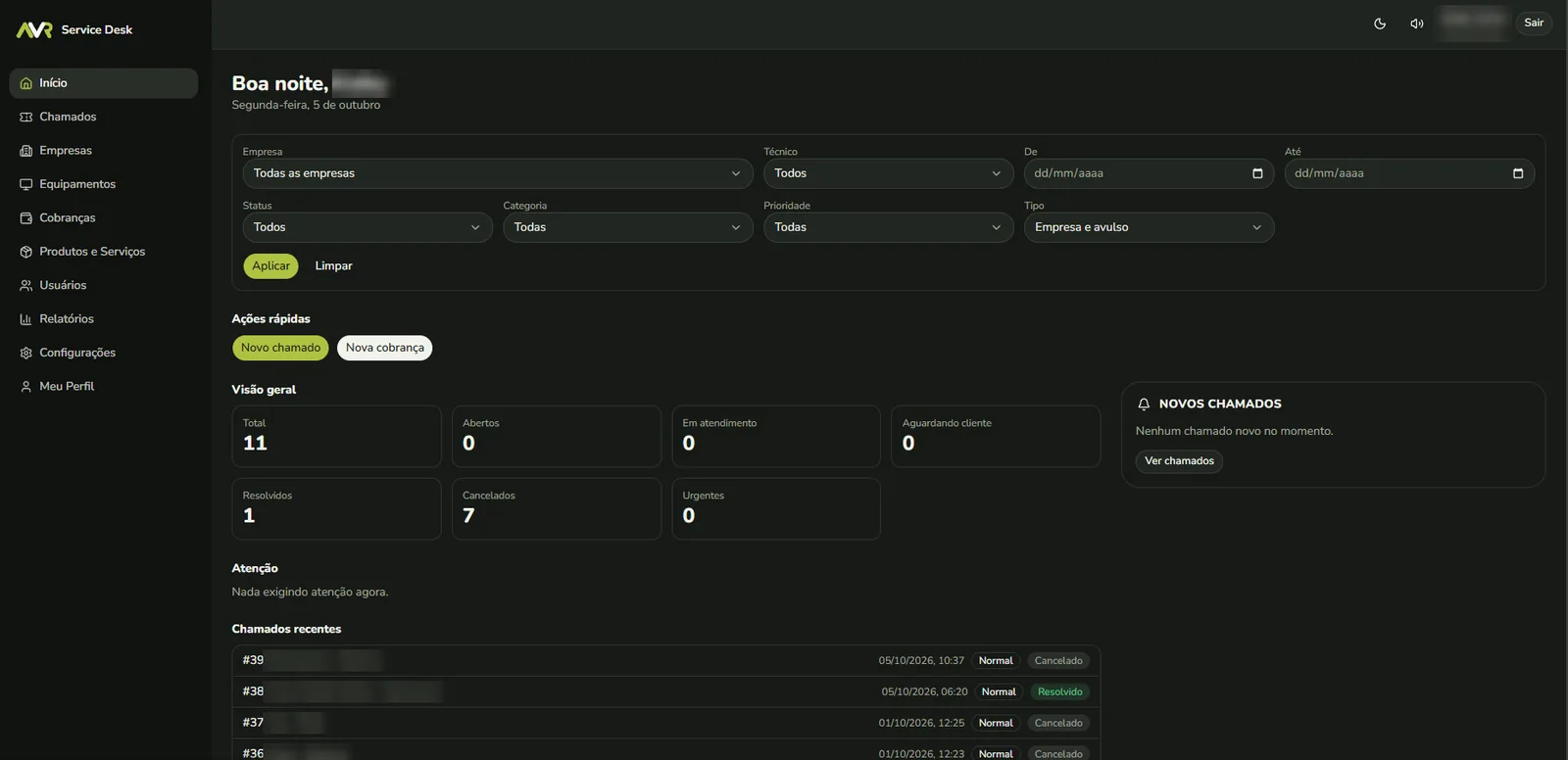Viewport: 1568px width, 760px height.
Task: Click the Total tickets card
Action: [336, 437]
